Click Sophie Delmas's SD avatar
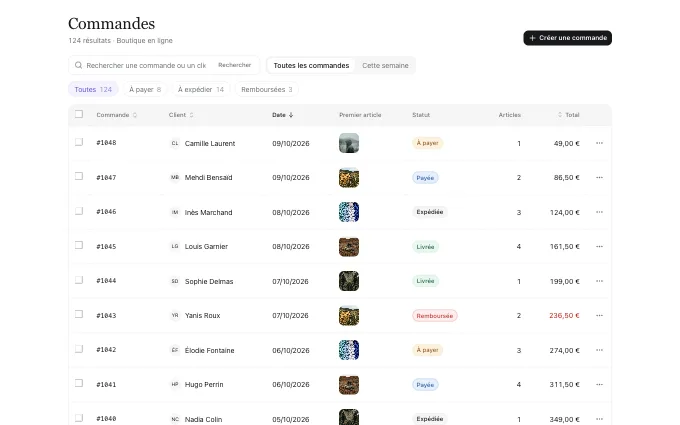680x425 pixels. click(x=175, y=281)
